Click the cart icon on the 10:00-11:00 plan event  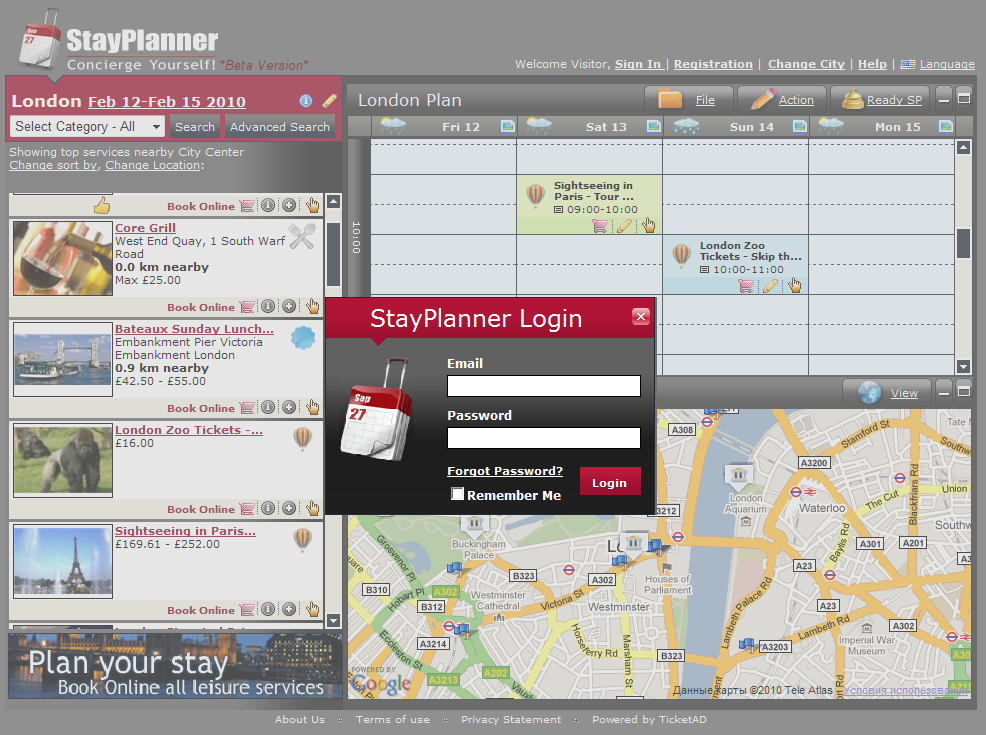coord(746,286)
